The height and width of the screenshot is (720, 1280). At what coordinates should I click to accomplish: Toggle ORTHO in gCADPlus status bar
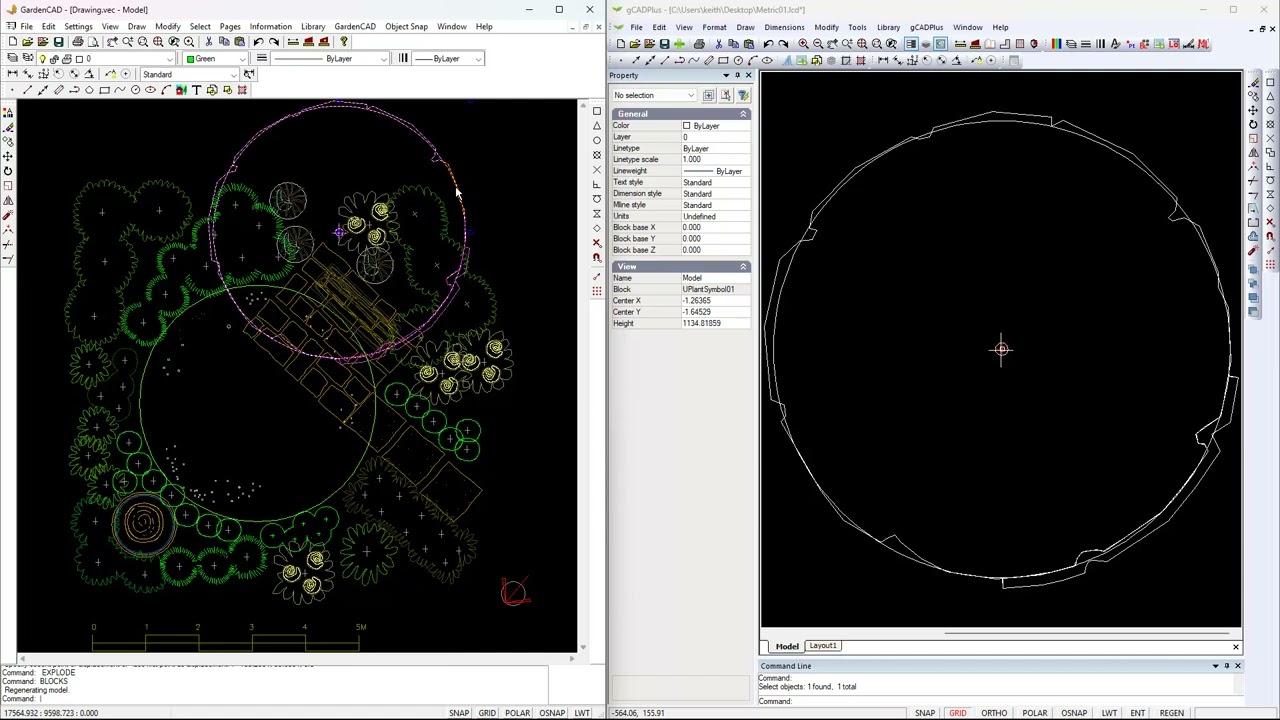click(994, 713)
